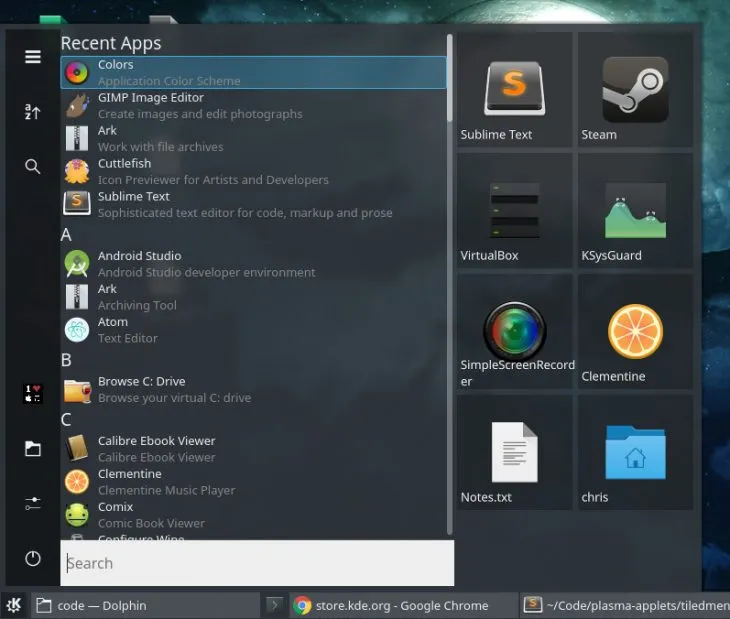
Task: Open the SimpleScreenRecorder tile
Action: 514,332
